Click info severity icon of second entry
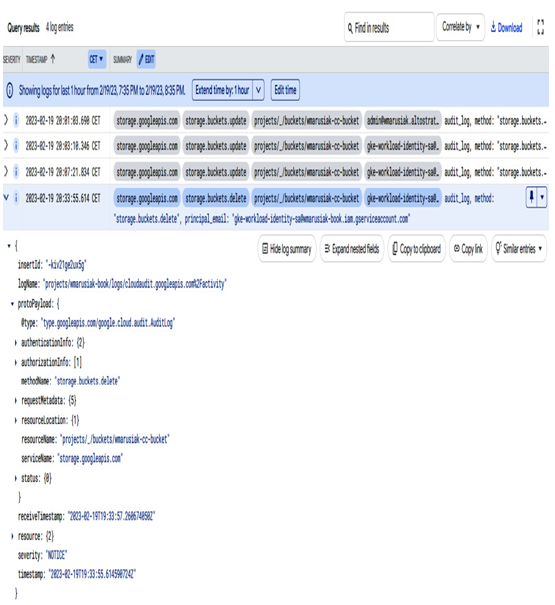The height and width of the screenshot is (605, 555). click(x=16, y=146)
